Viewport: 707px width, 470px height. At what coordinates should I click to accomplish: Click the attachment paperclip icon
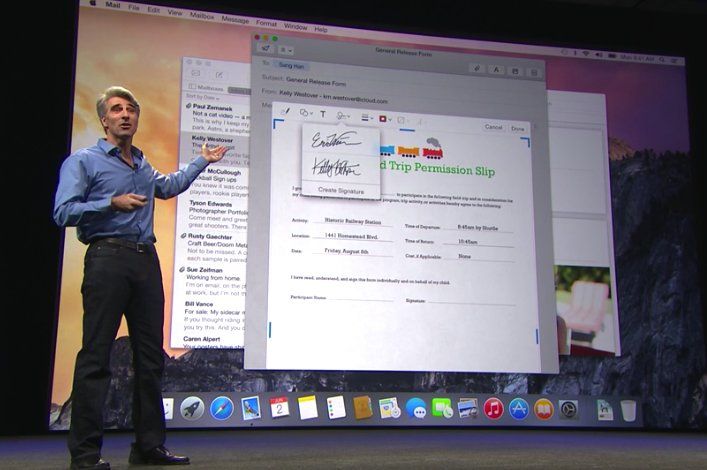coord(477,69)
